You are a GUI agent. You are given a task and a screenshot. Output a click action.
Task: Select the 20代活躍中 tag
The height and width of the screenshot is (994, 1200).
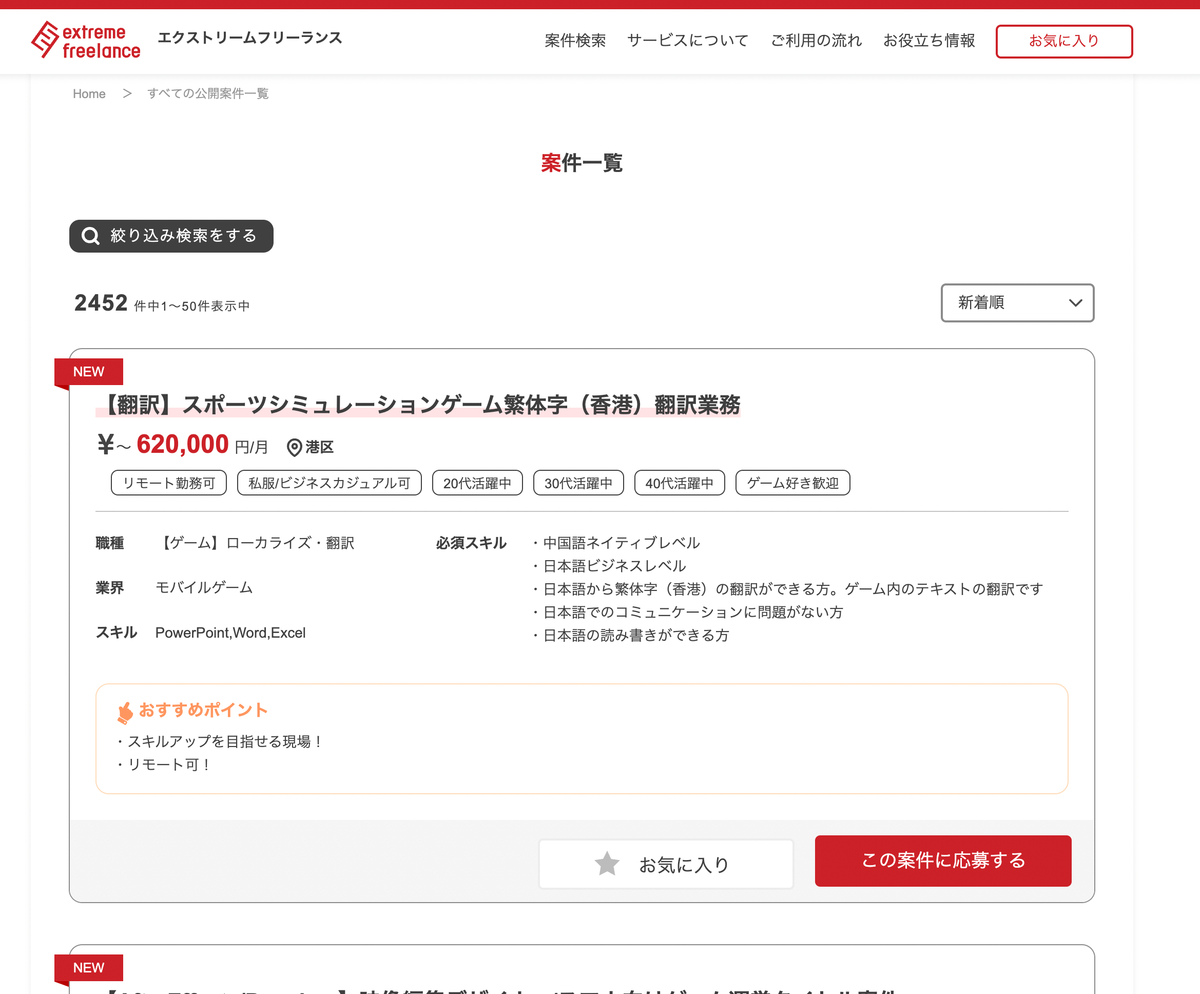click(x=478, y=483)
